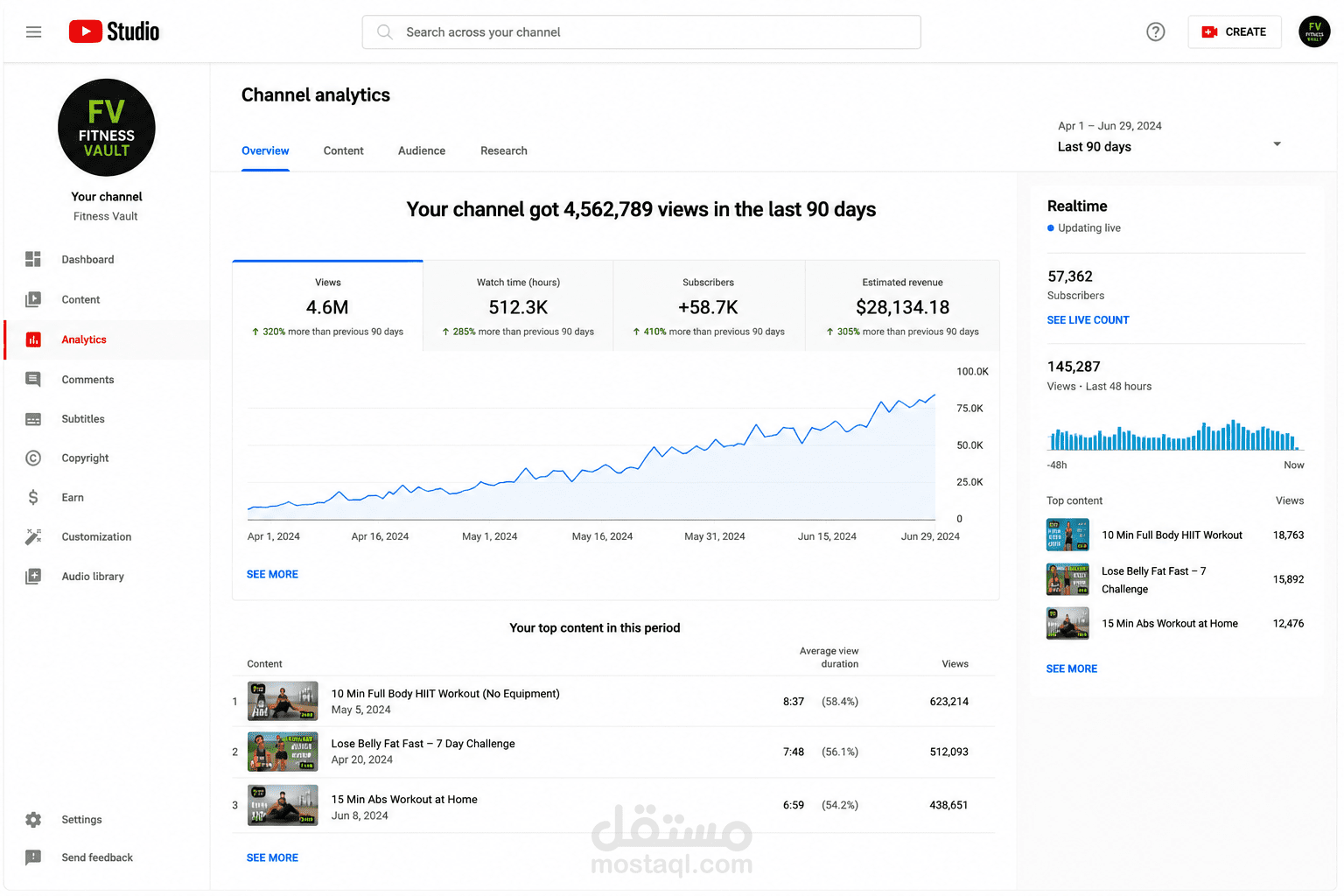Focus the Search across your channel field
Viewport: 1344px width, 896px height.
coord(641,32)
